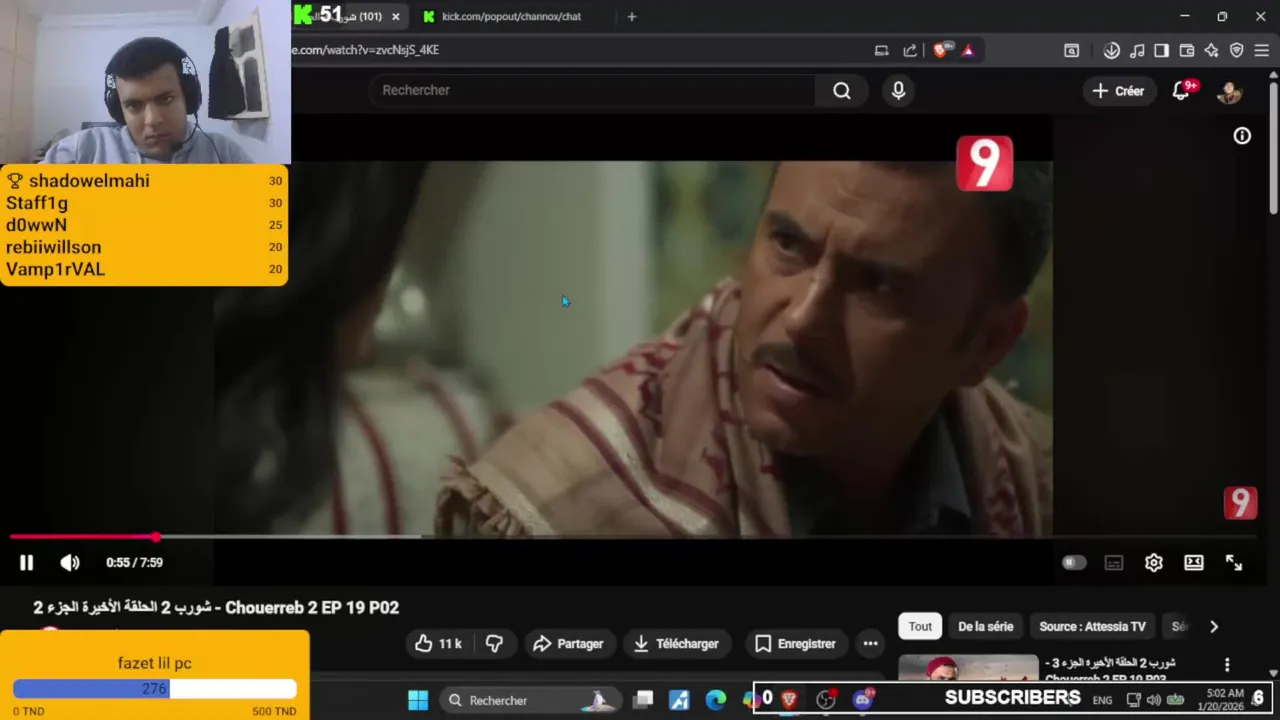This screenshot has height=720, width=1280.
Task: Toggle subtitles captions button in player
Action: pos(1114,563)
